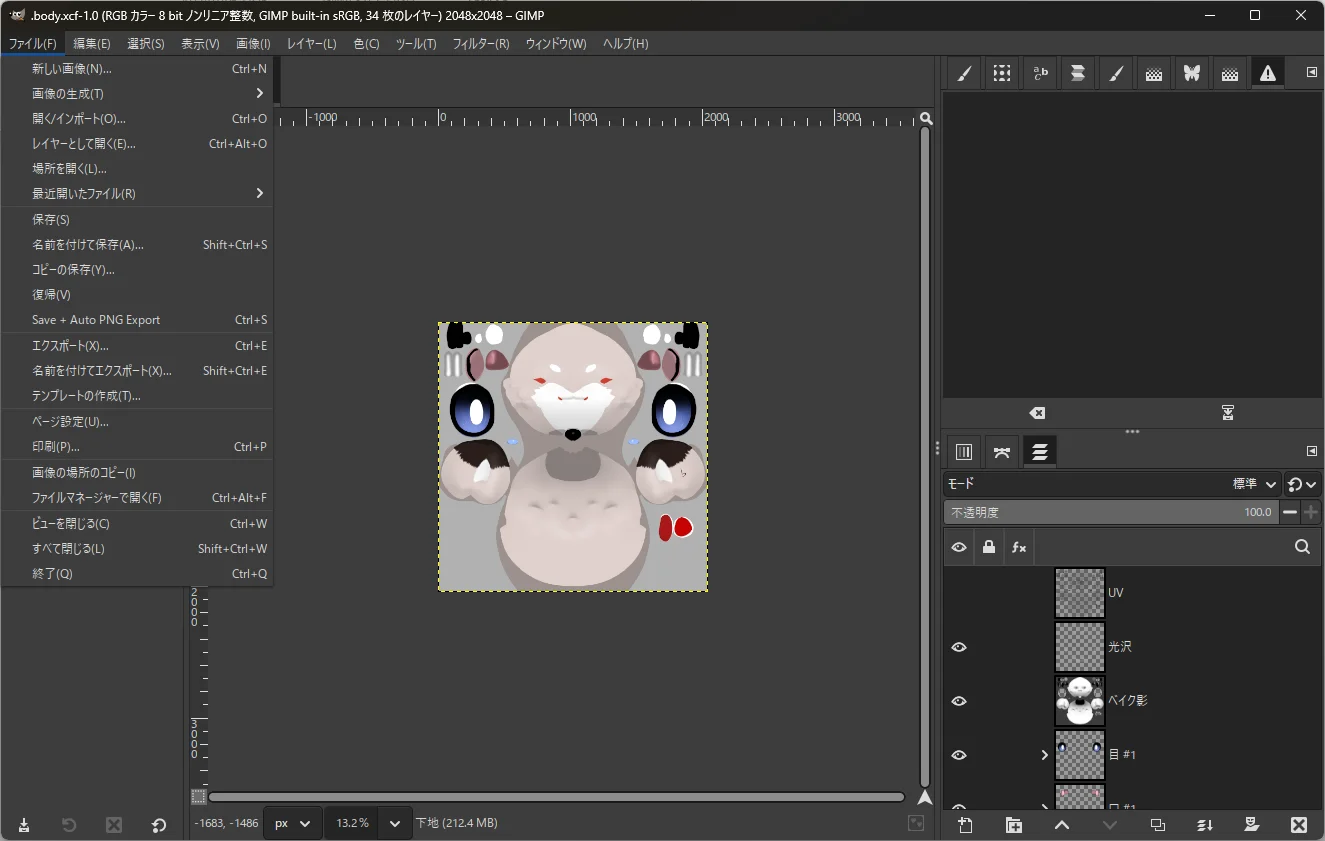Open the checkered tab right of the butterfly

[1230, 73]
